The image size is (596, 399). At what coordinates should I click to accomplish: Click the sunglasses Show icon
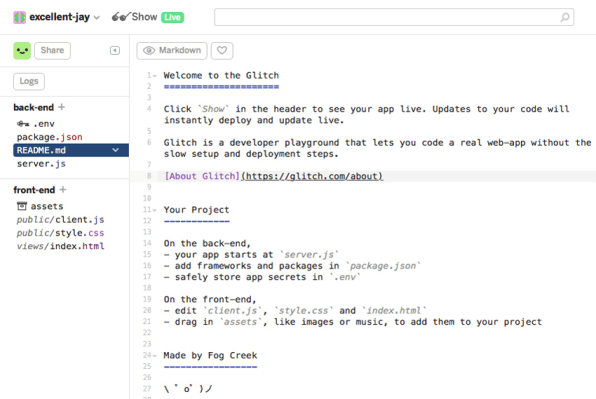pos(120,17)
